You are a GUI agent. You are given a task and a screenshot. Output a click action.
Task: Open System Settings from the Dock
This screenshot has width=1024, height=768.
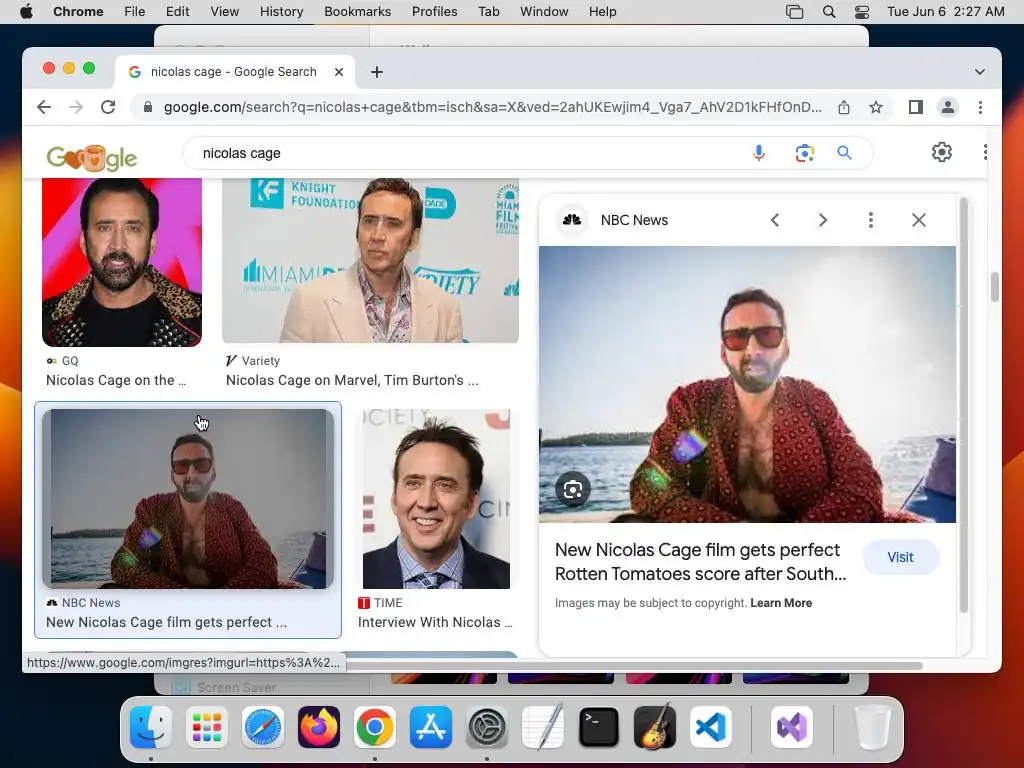click(x=487, y=727)
